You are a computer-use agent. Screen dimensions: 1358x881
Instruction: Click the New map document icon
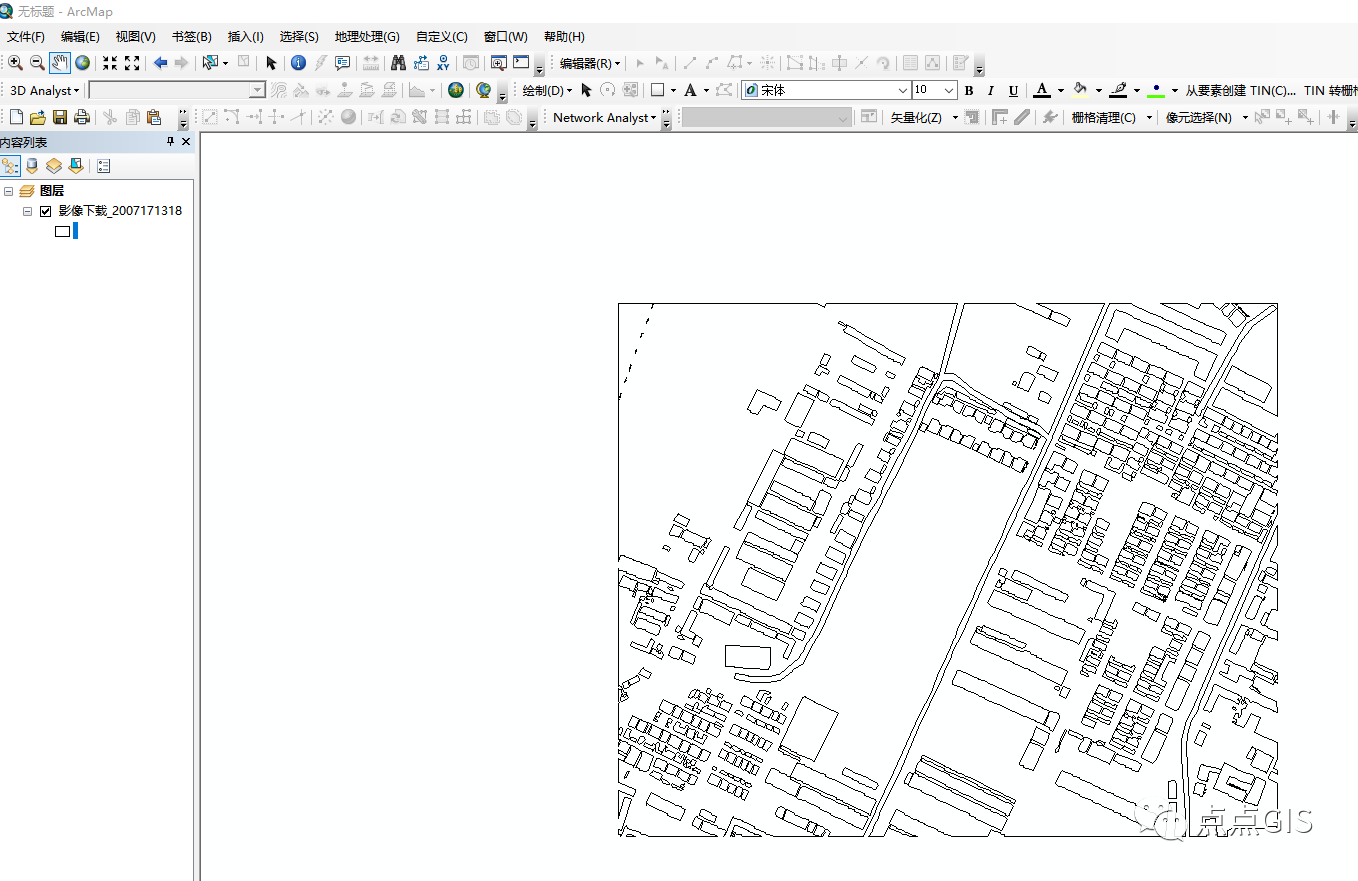[16, 117]
